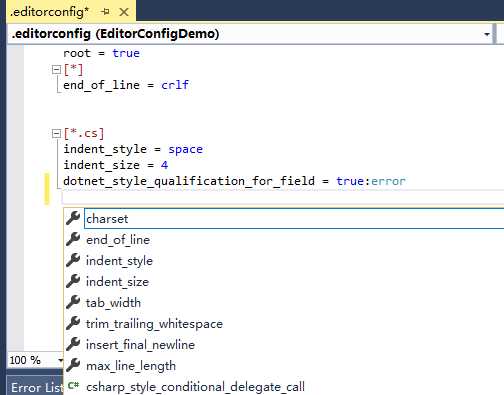Collapse the [*] section

tap(56, 70)
